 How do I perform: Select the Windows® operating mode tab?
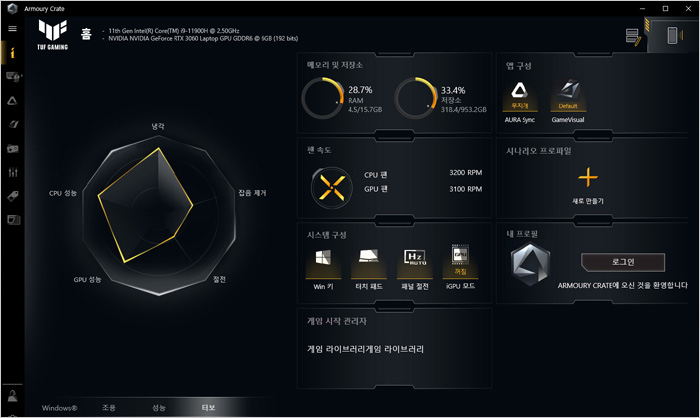59,408
